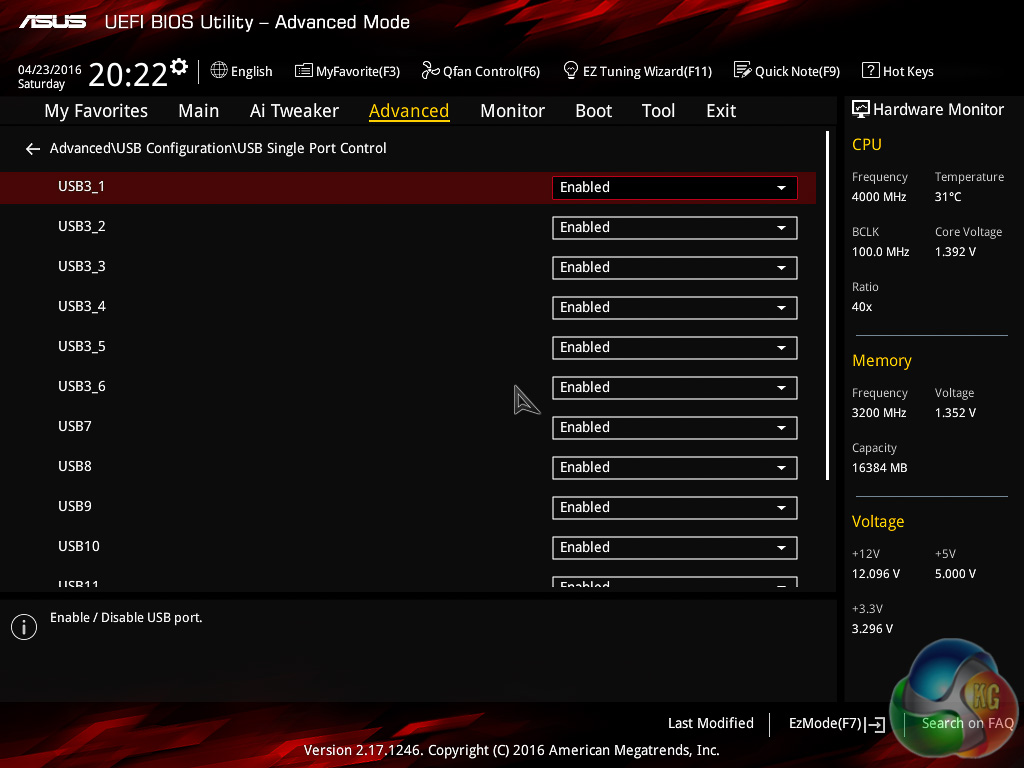Open the Monitor tab
Viewport: 1024px width, 768px height.
point(513,111)
